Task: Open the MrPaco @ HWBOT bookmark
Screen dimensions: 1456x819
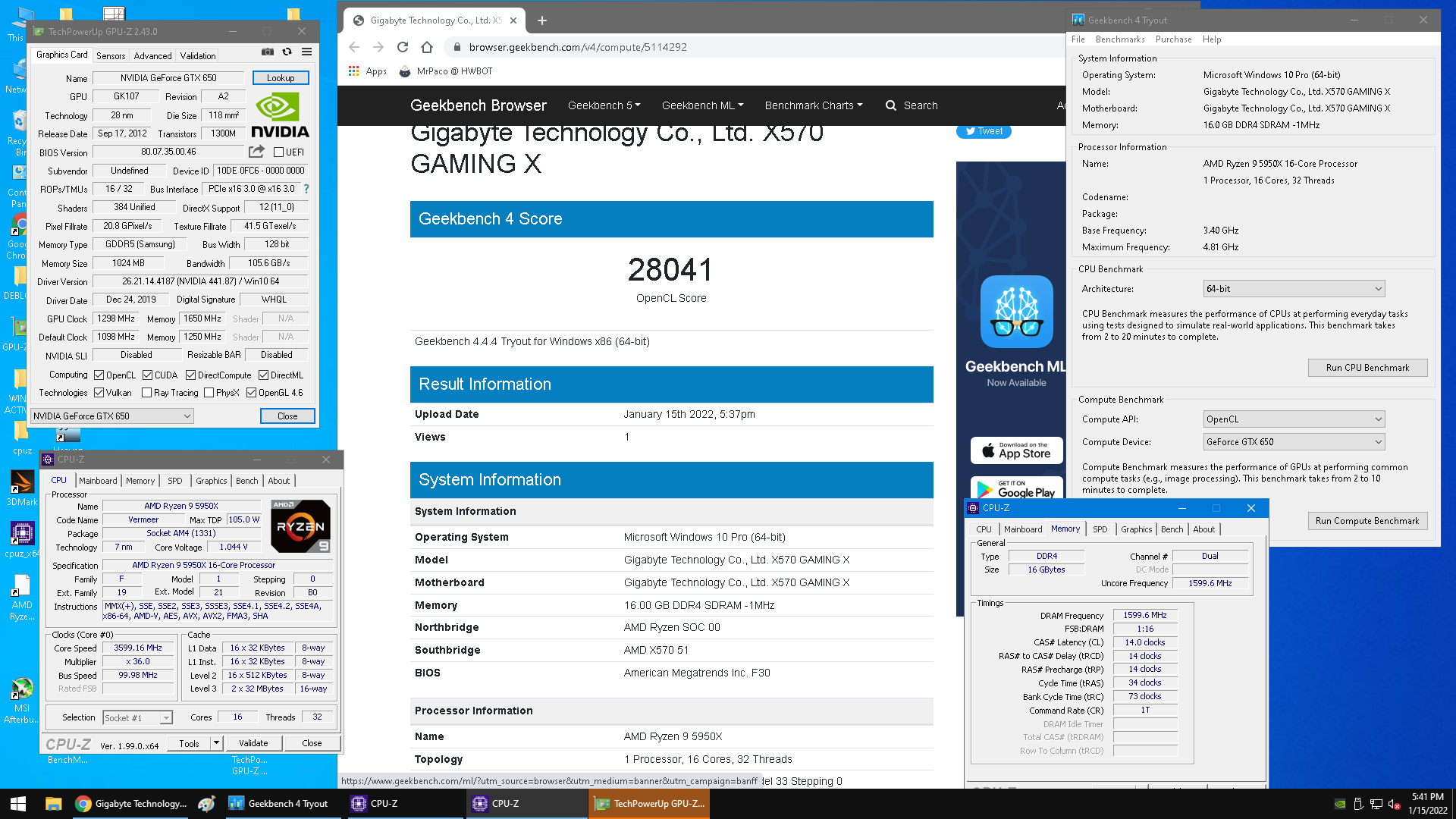Action: pyautogui.click(x=446, y=71)
